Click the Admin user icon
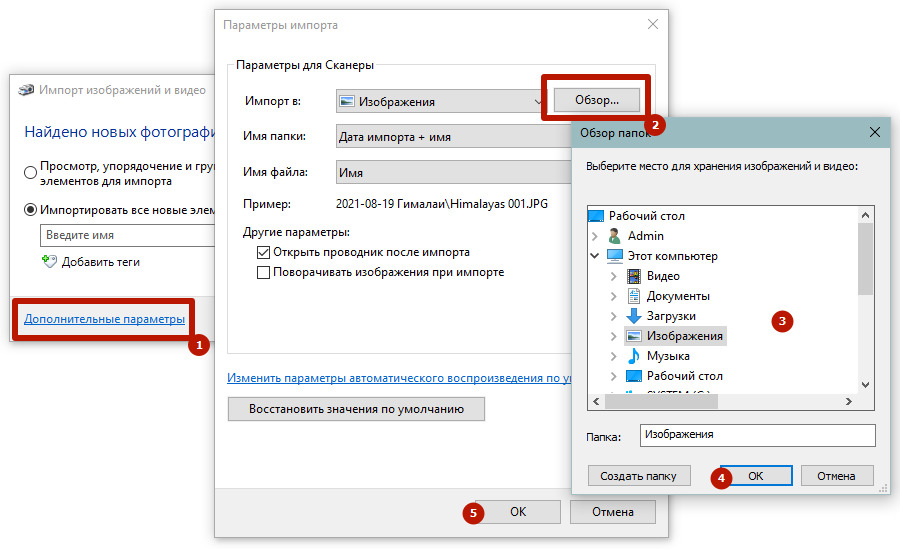The width and height of the screenshot is (900, 549). (x=615, y=236)
